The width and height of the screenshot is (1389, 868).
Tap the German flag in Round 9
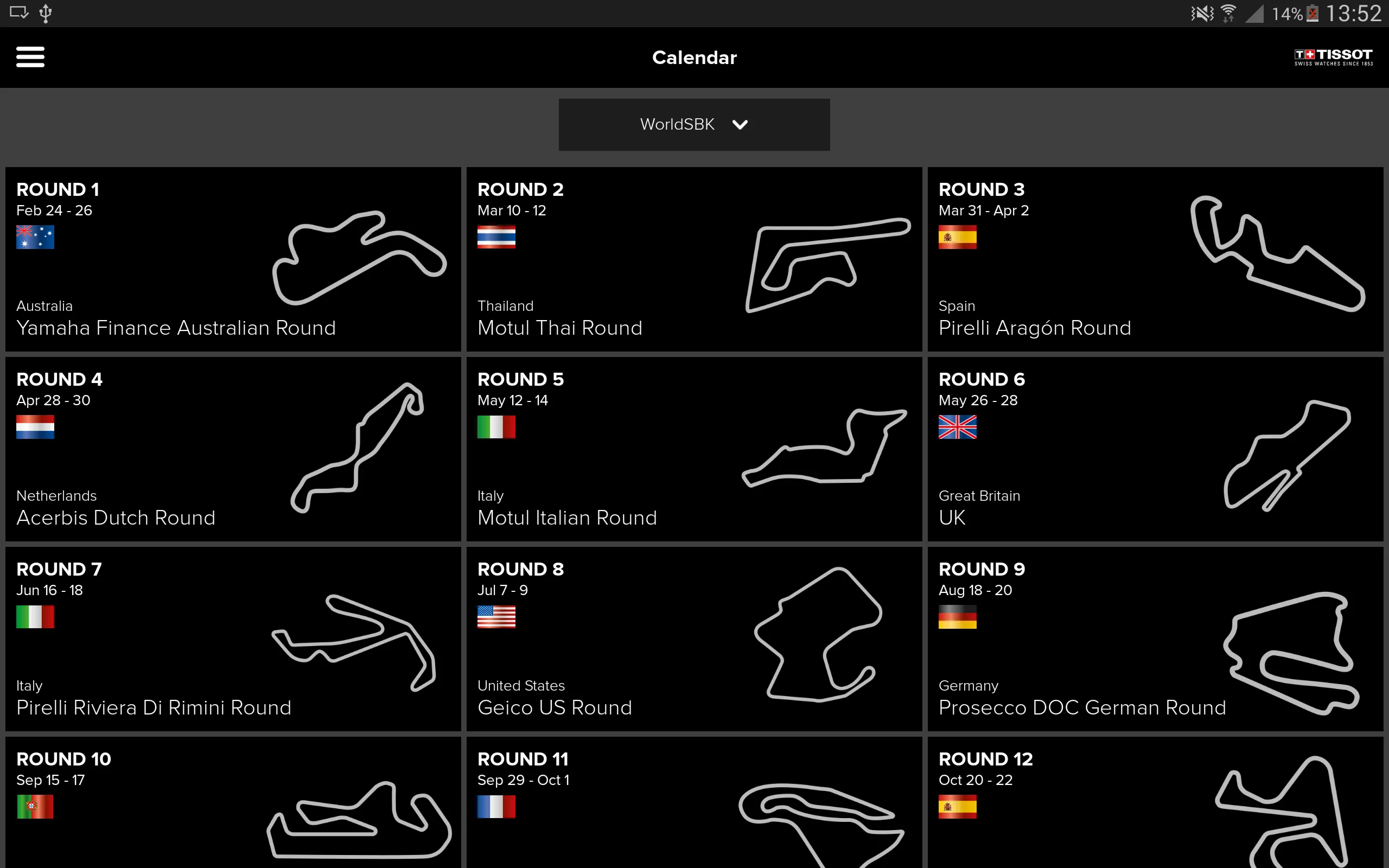coord(957,617)
